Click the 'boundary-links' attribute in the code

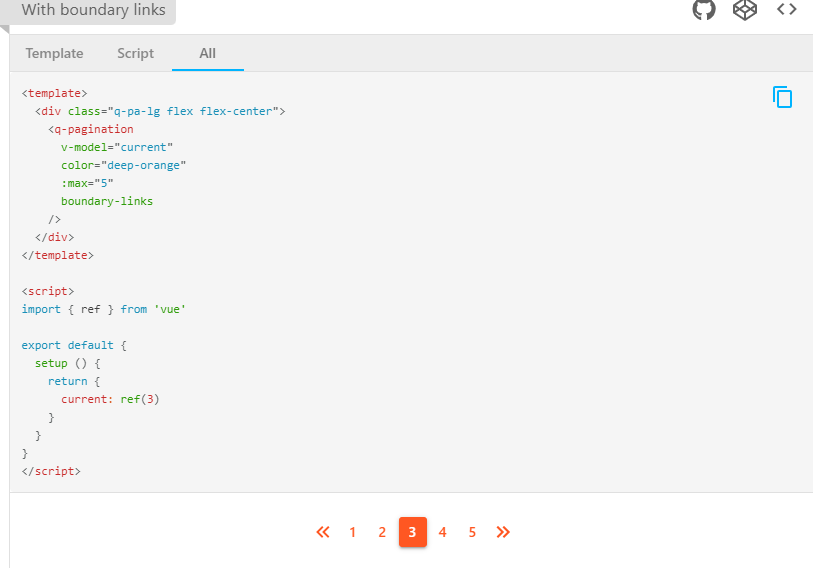coord(107,201)
